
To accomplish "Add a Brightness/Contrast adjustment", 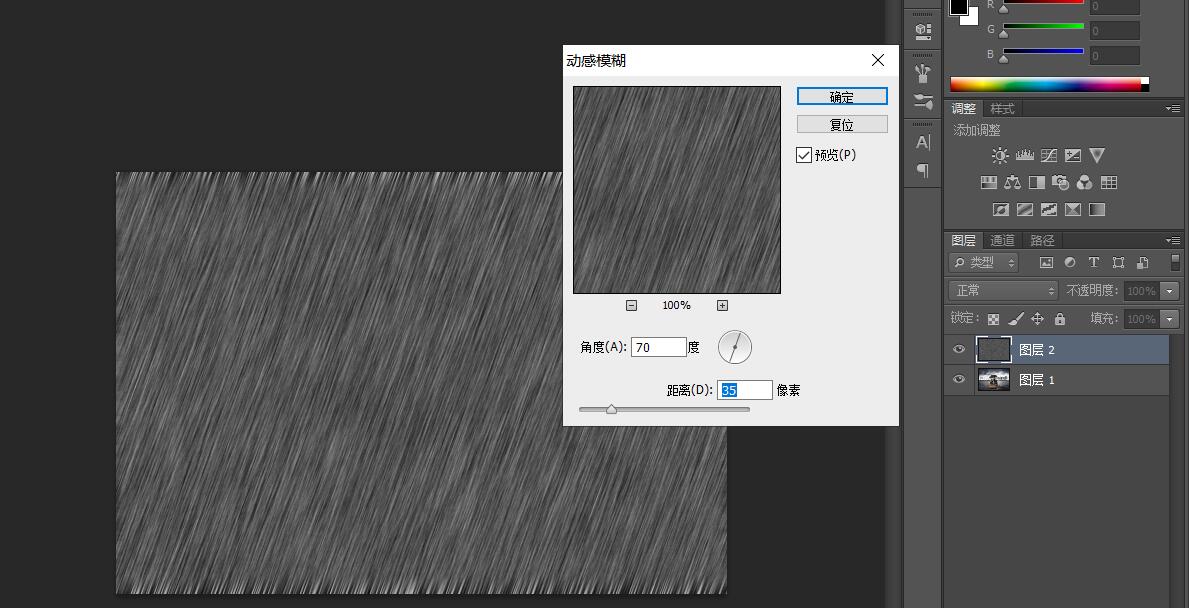I will click(1000, 156).
